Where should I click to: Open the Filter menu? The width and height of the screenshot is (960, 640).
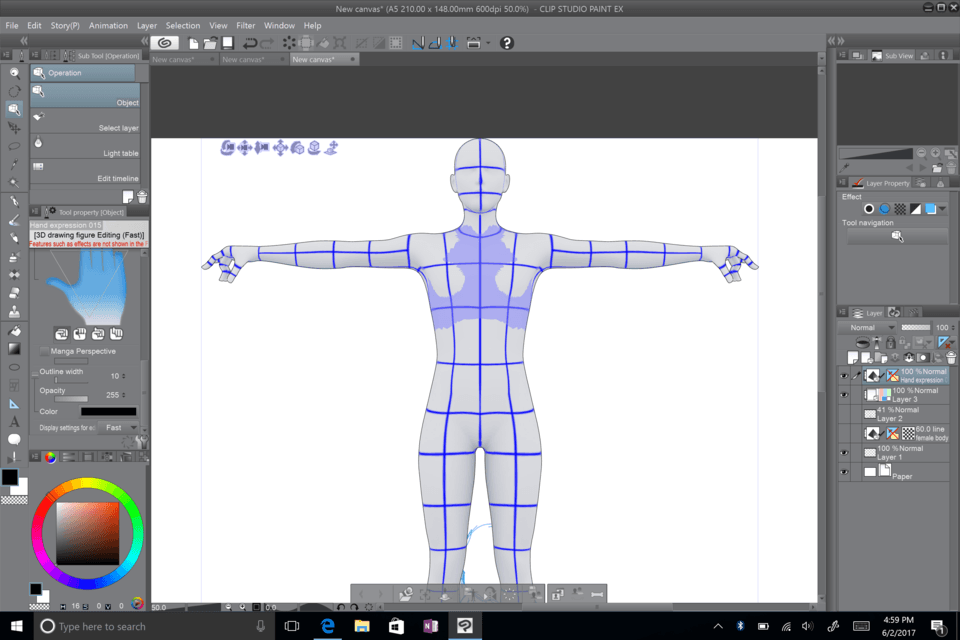(246, 25)
